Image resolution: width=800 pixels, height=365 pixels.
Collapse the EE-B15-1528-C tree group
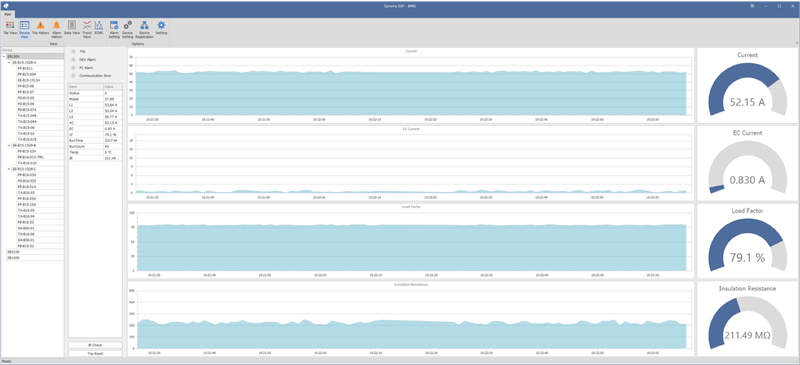pyautogui.click(x=9, y=169)
